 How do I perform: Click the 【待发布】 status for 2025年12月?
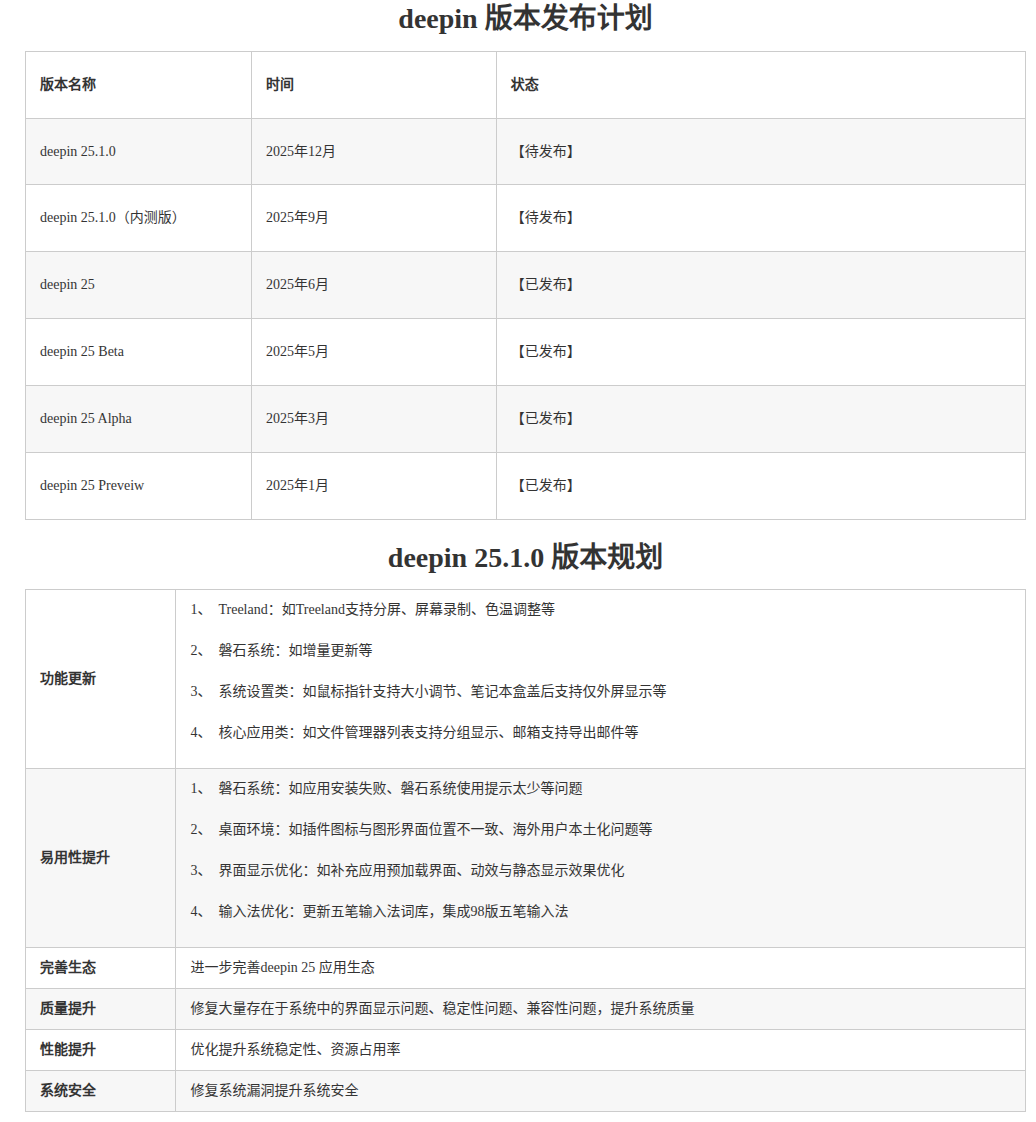click(545, 152)
